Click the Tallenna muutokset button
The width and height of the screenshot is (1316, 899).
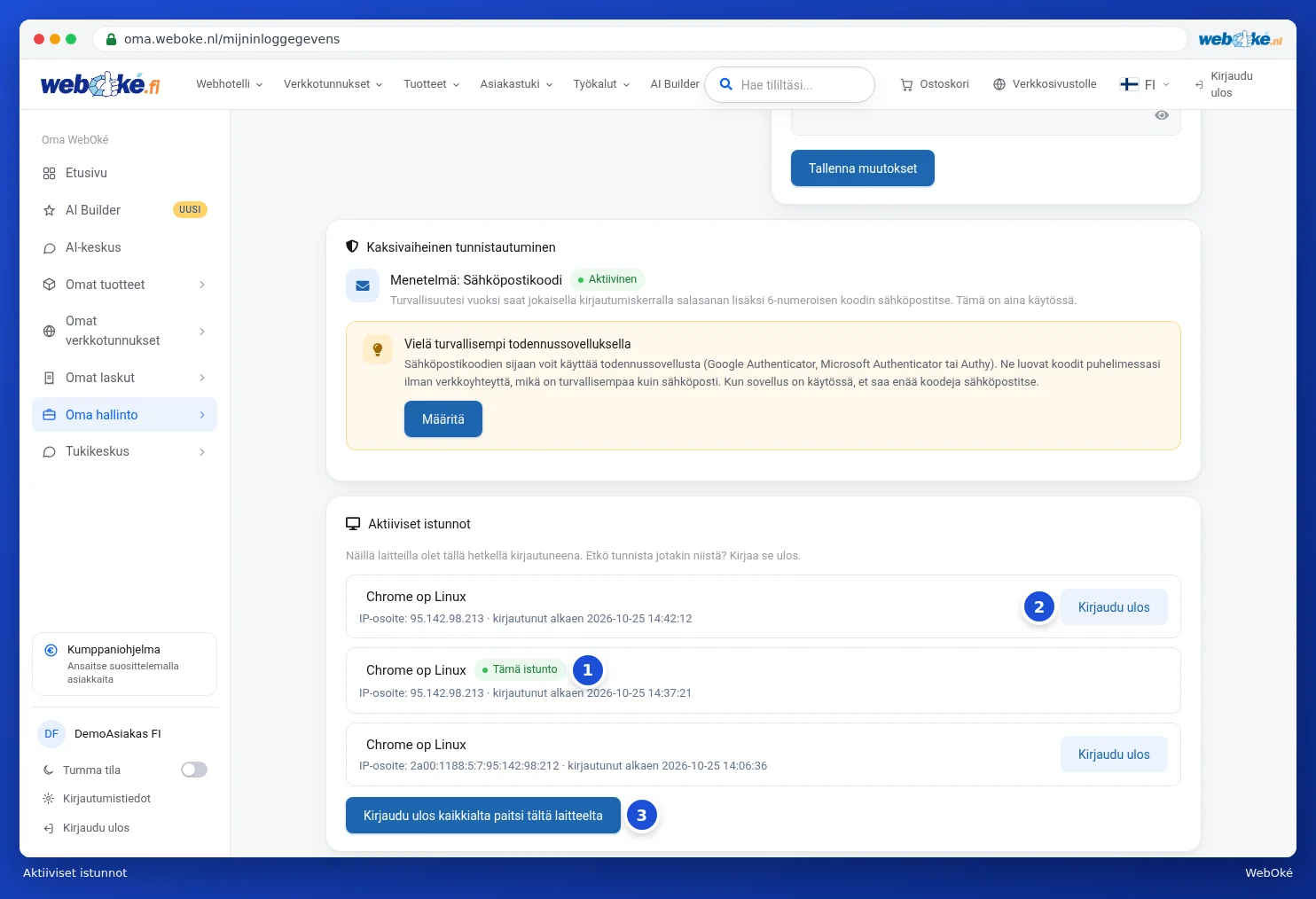click(x=863, y=168)
